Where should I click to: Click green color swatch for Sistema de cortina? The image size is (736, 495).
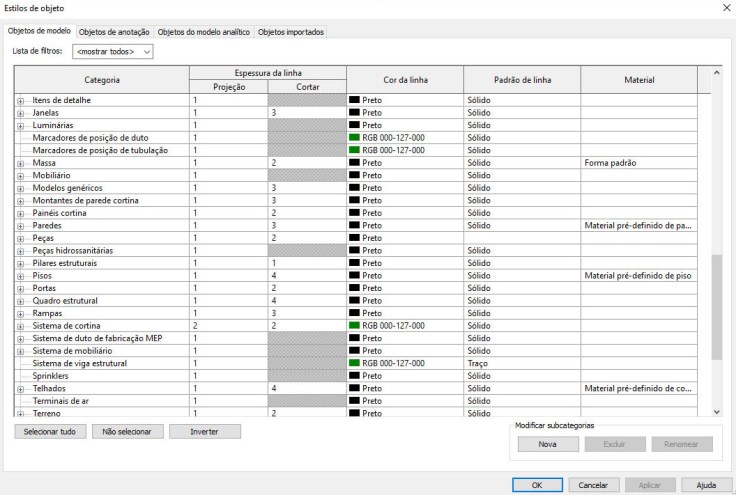tap(354, 325)
